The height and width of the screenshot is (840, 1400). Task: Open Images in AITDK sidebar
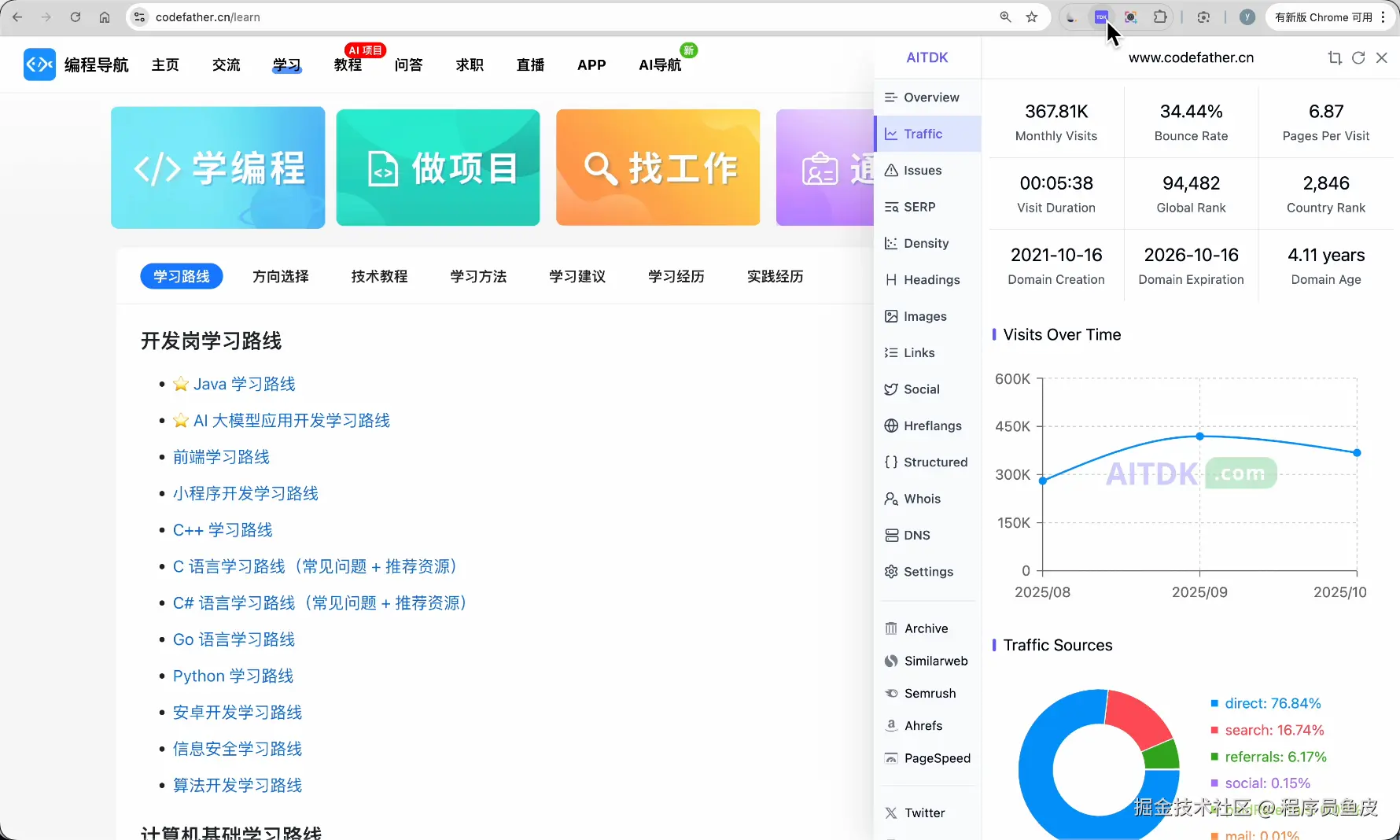click(x=927, y=316)
